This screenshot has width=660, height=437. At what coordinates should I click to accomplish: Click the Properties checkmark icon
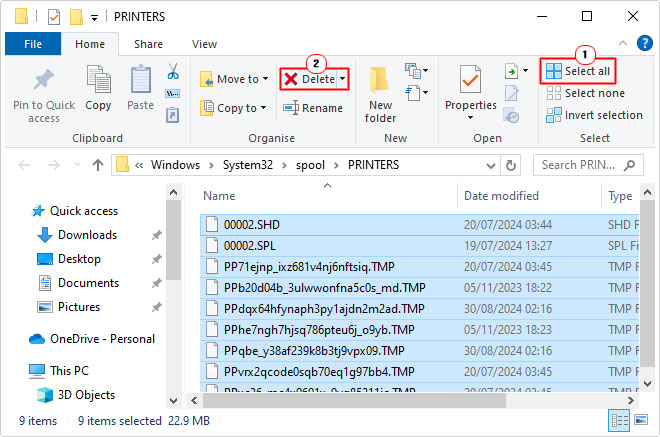click(x=471, y=80)
